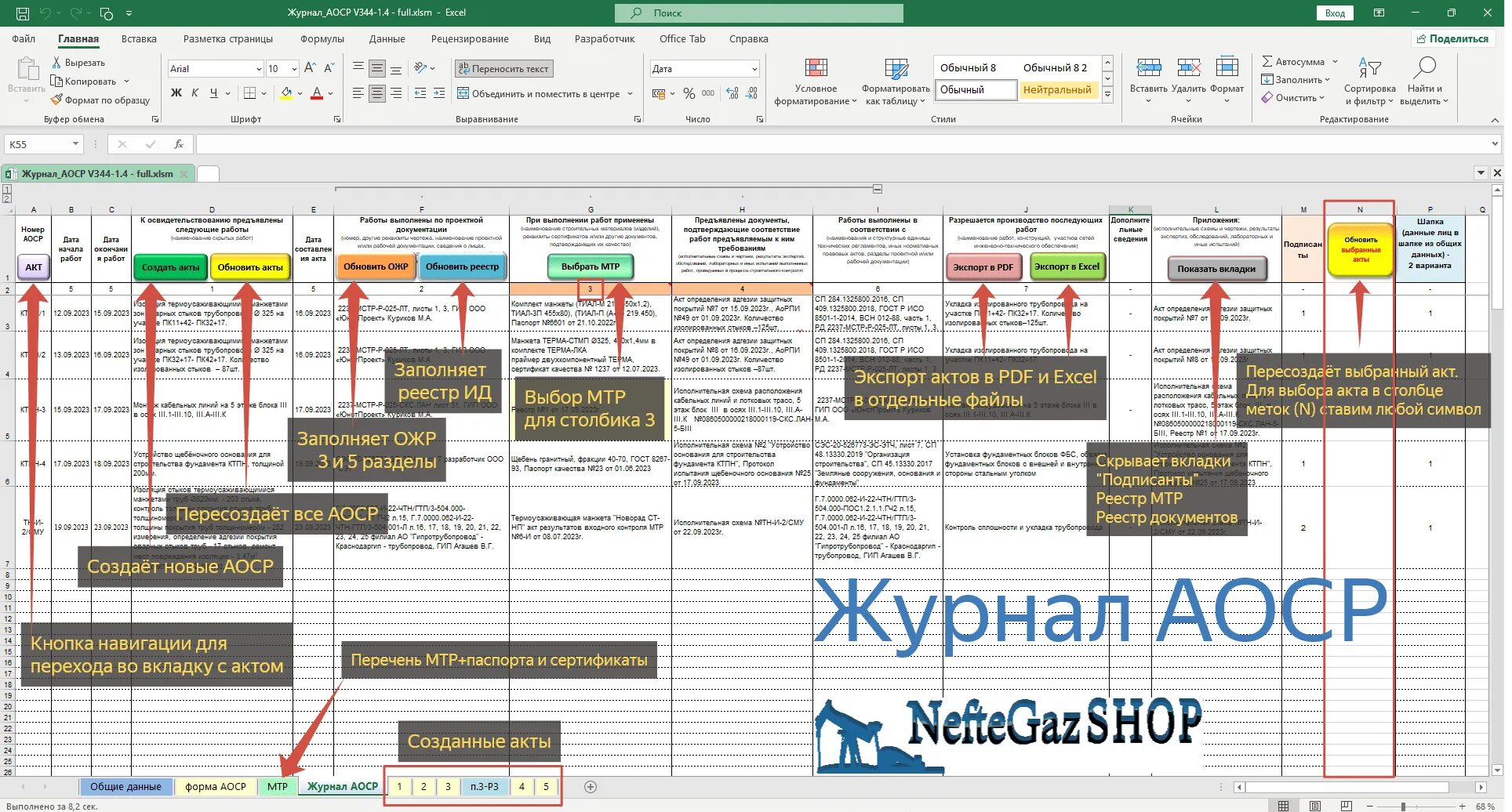Click the insert function fx icon

[x=179, y=144]
